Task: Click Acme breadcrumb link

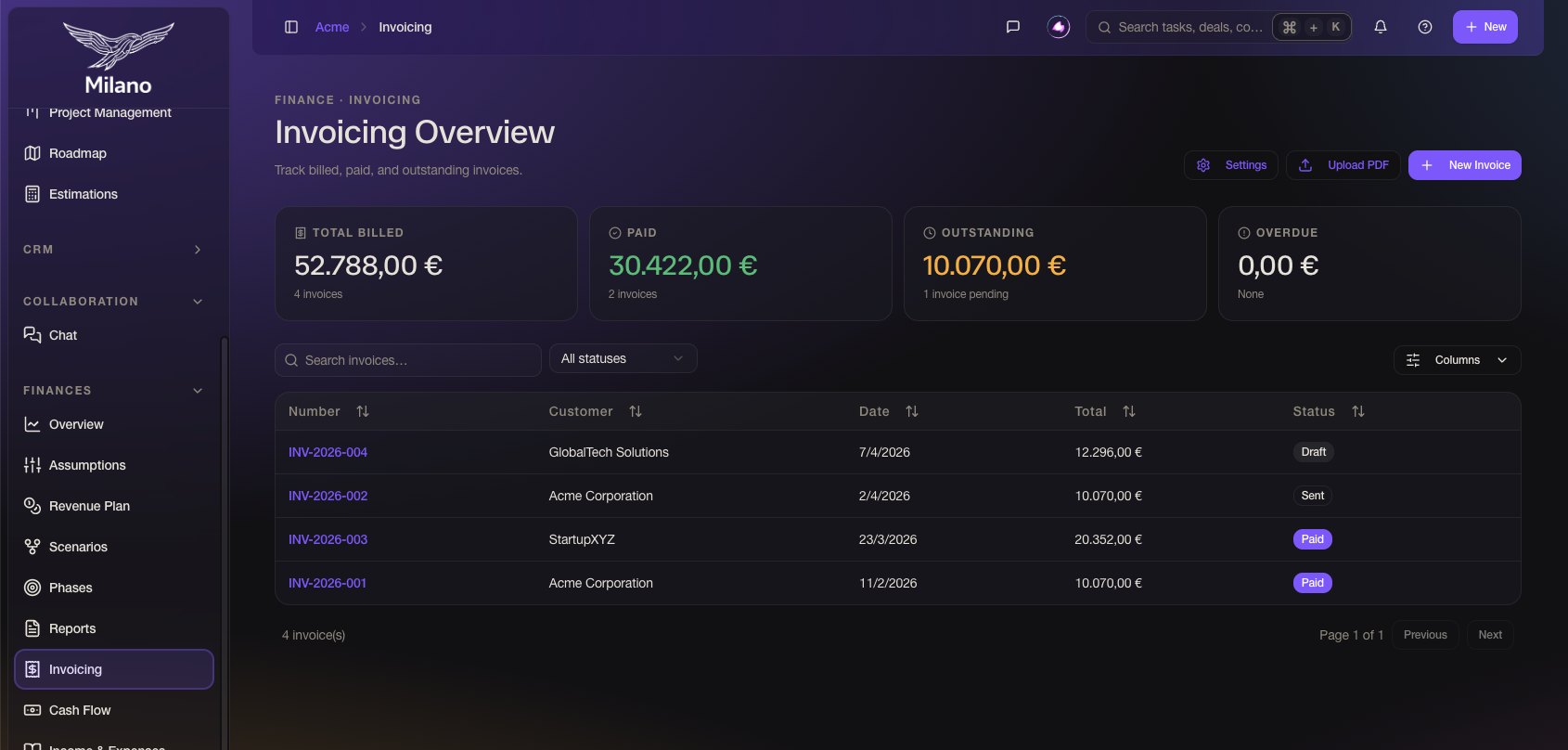Action: coord(332,27)
